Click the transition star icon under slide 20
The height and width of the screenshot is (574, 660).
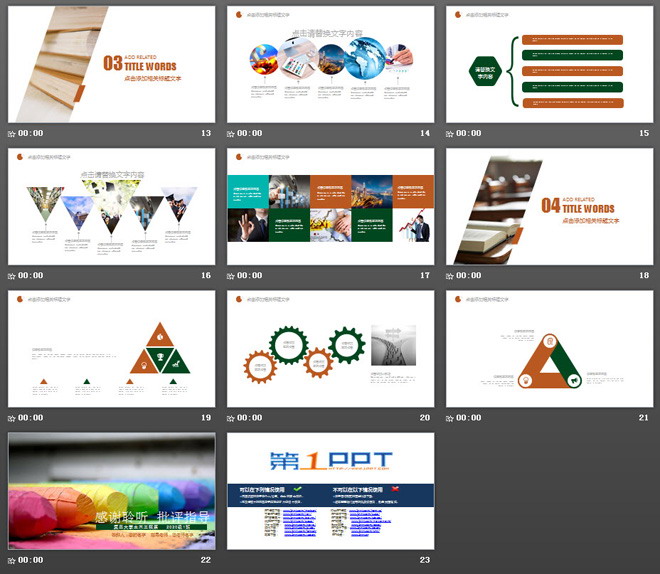[x=232, y=418]
